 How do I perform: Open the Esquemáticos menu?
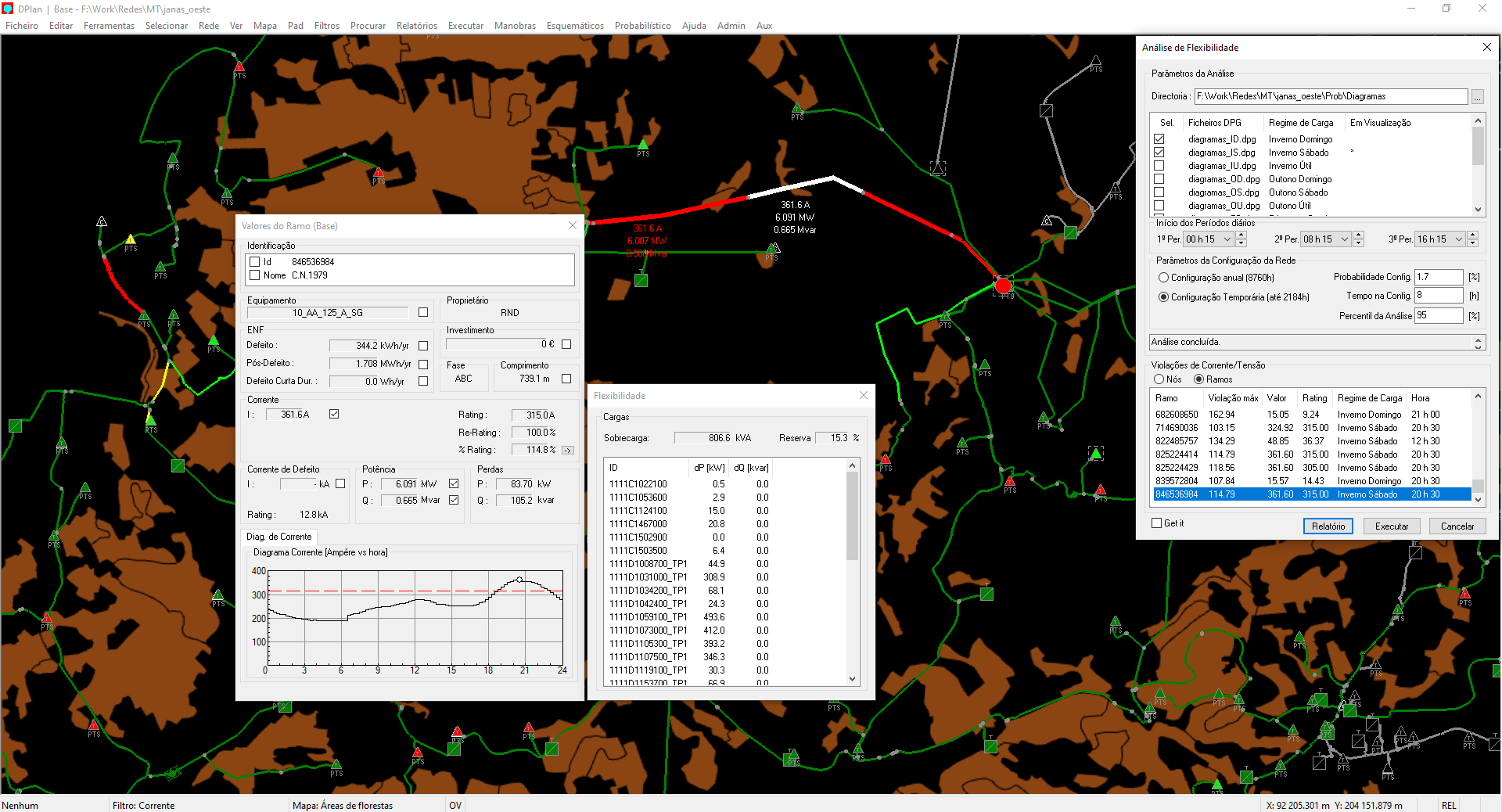click(575, 26)
